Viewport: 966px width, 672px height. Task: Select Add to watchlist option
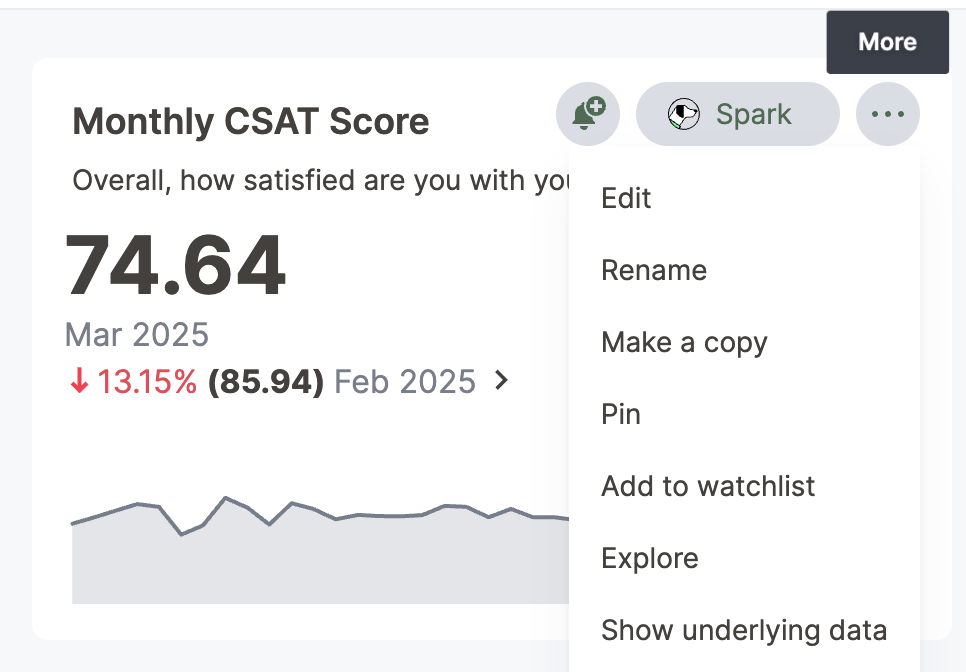pos(708,486)
